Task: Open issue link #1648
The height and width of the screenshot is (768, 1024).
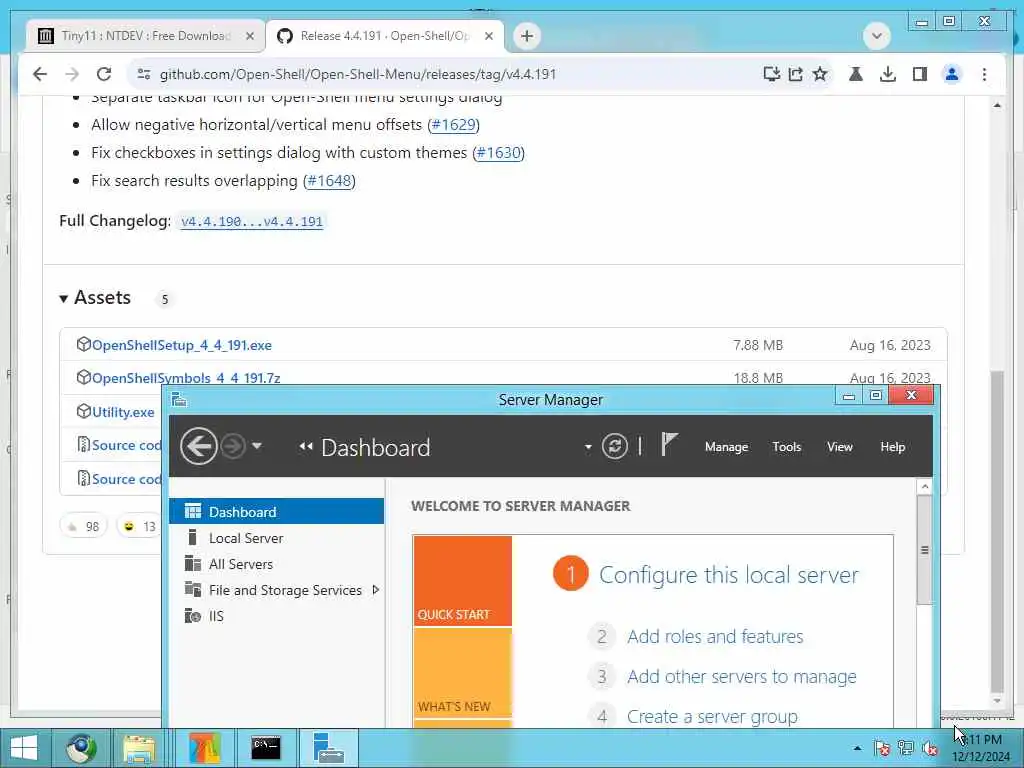Action: pyautogui.click(x=329, y=181)
